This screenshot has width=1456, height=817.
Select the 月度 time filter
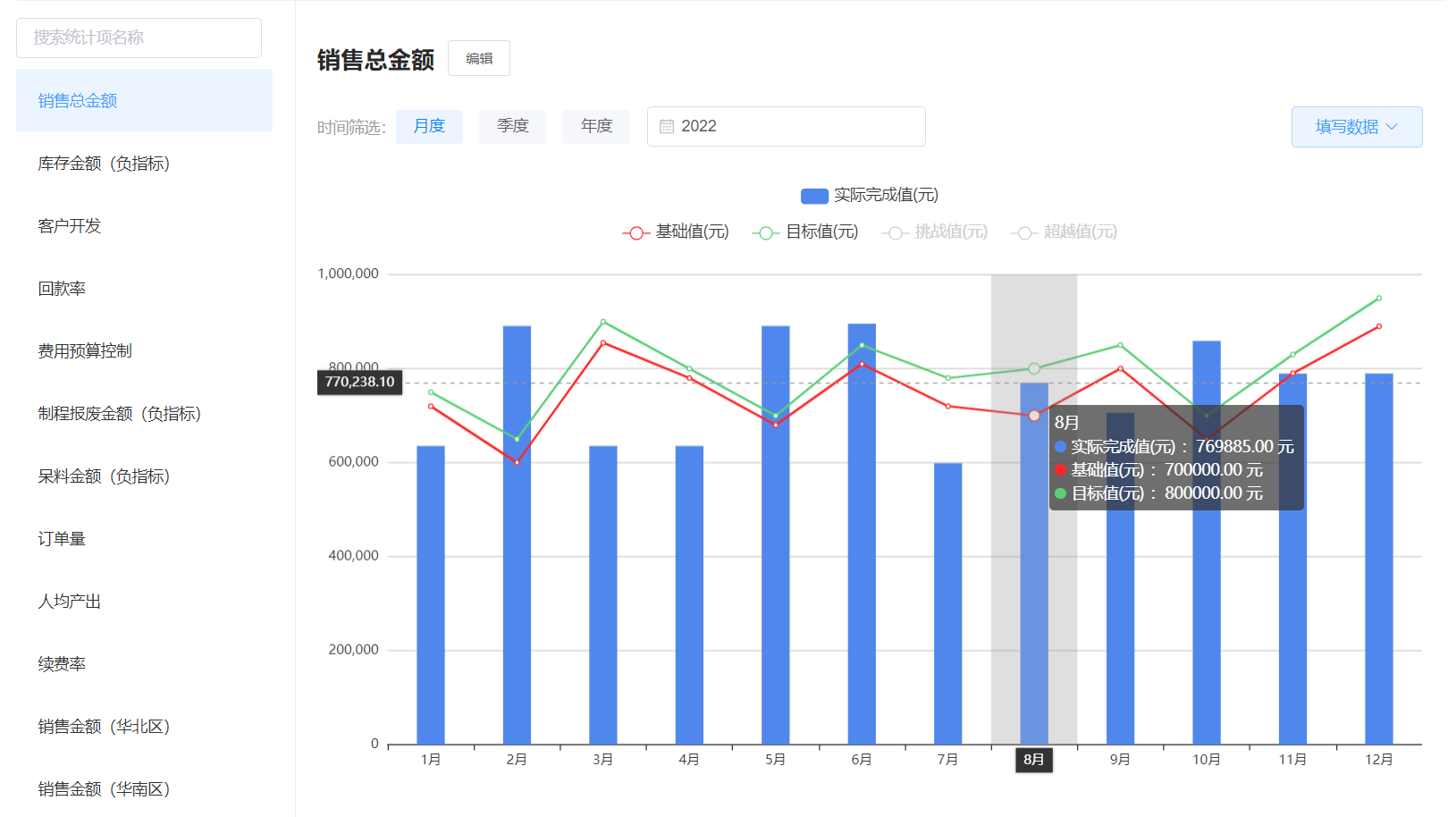[x=429, y=127]
